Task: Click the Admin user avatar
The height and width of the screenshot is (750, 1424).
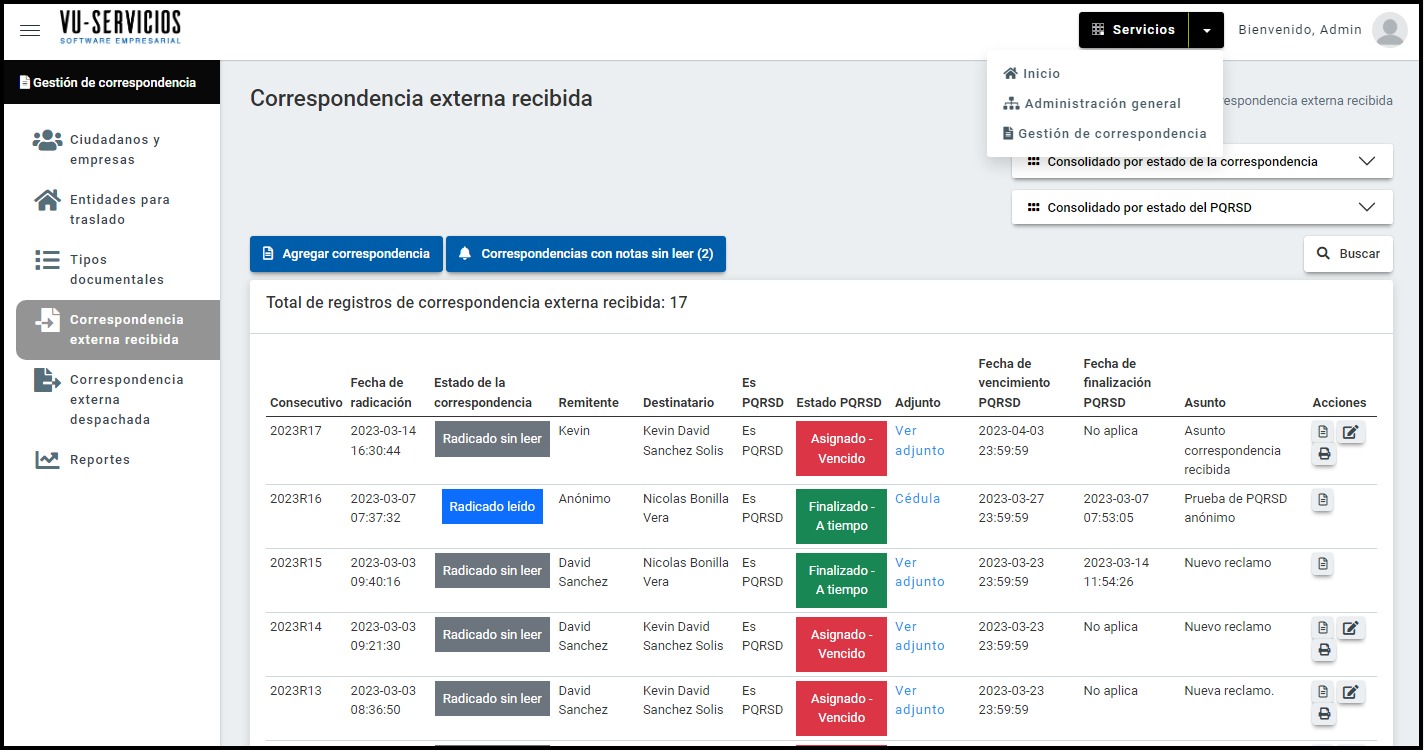Action: (x=1389, y=30)
